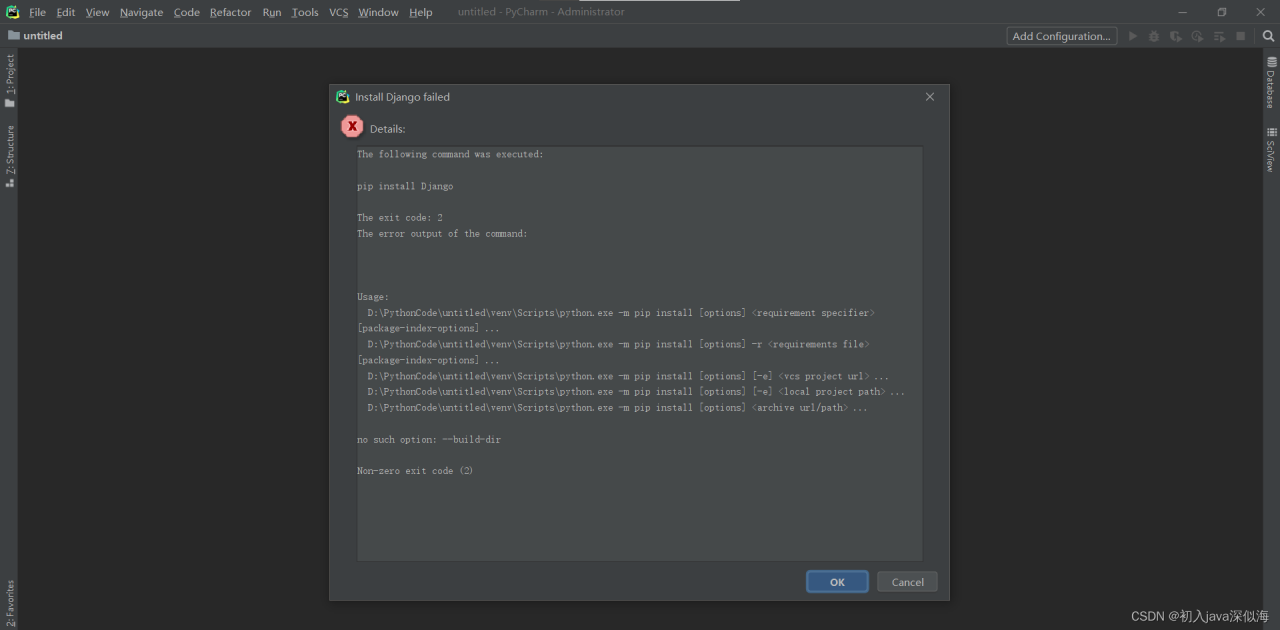Close the PyCharm main window
1280x630 pixels.
[1260, 12]
